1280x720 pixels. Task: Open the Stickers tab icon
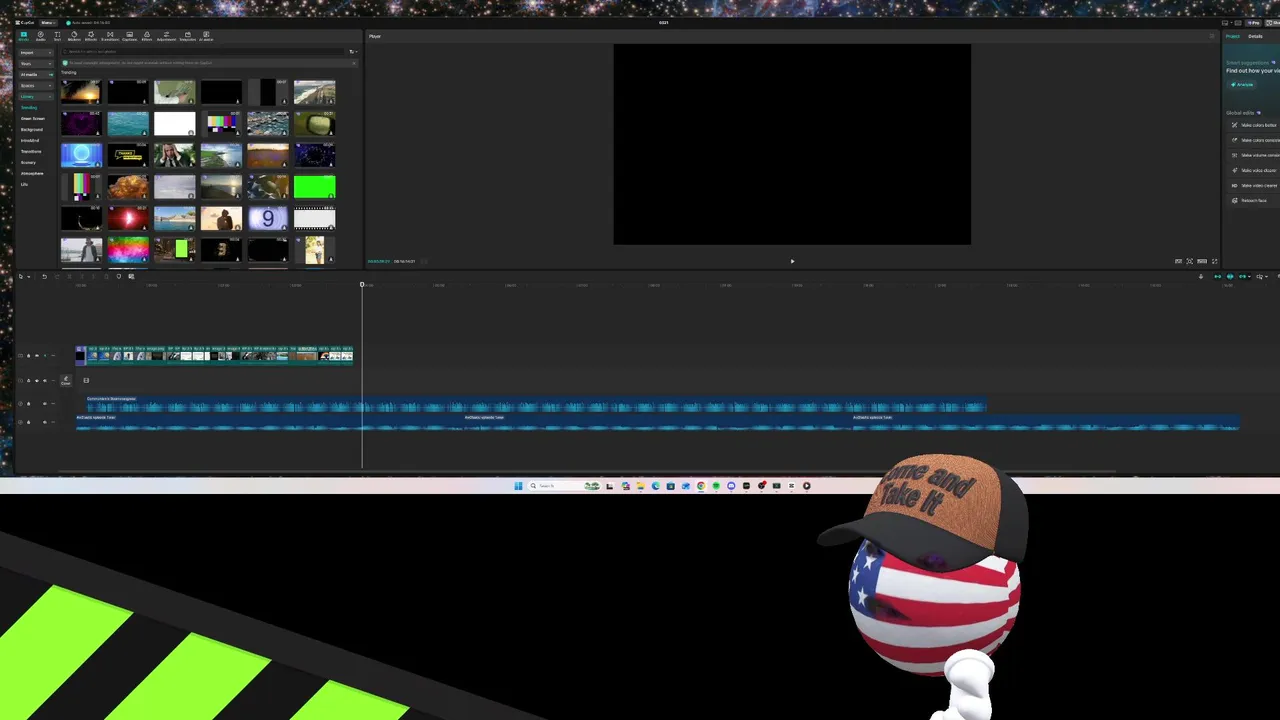[74, 36]
